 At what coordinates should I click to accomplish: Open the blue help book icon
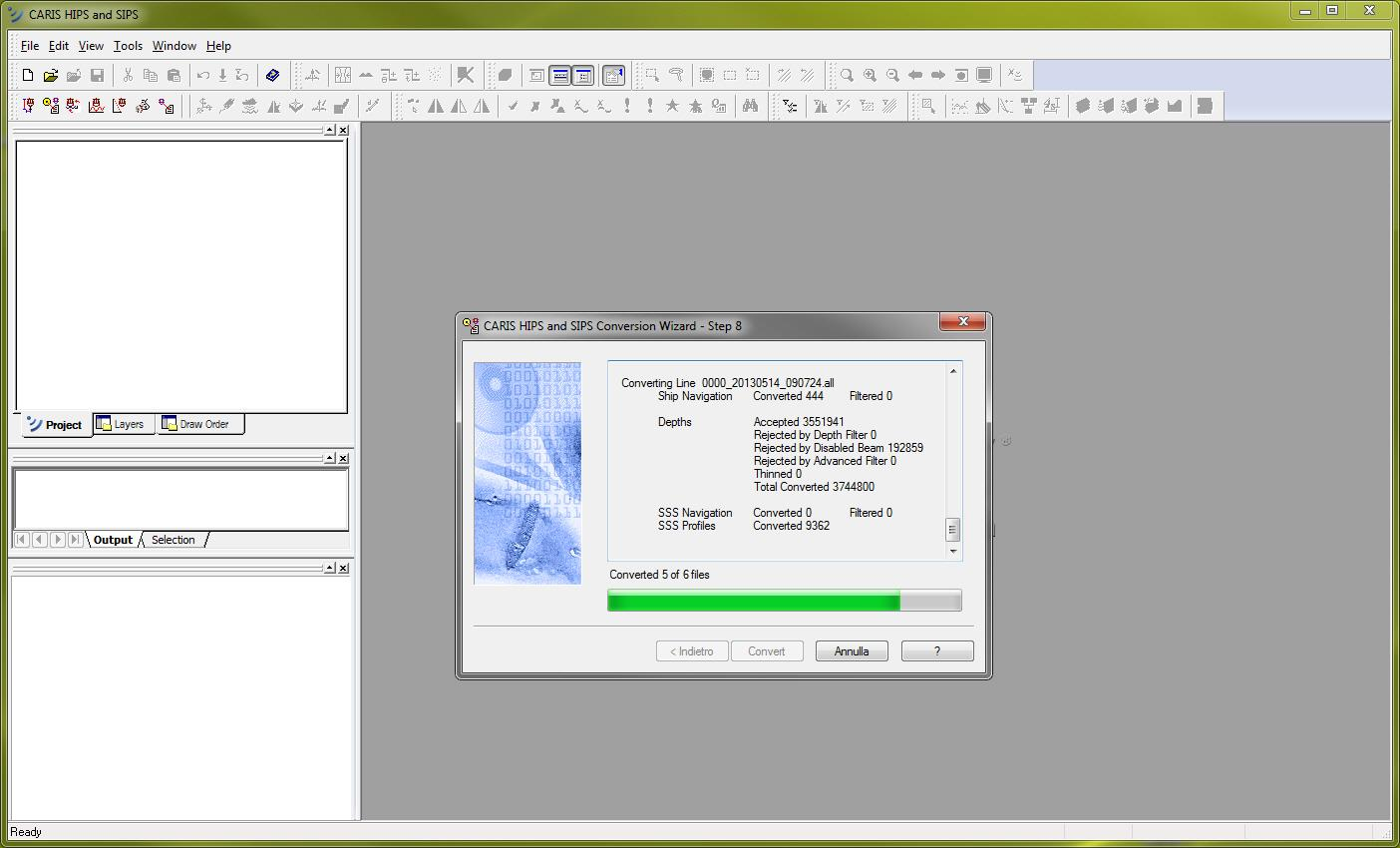[272, 75]
